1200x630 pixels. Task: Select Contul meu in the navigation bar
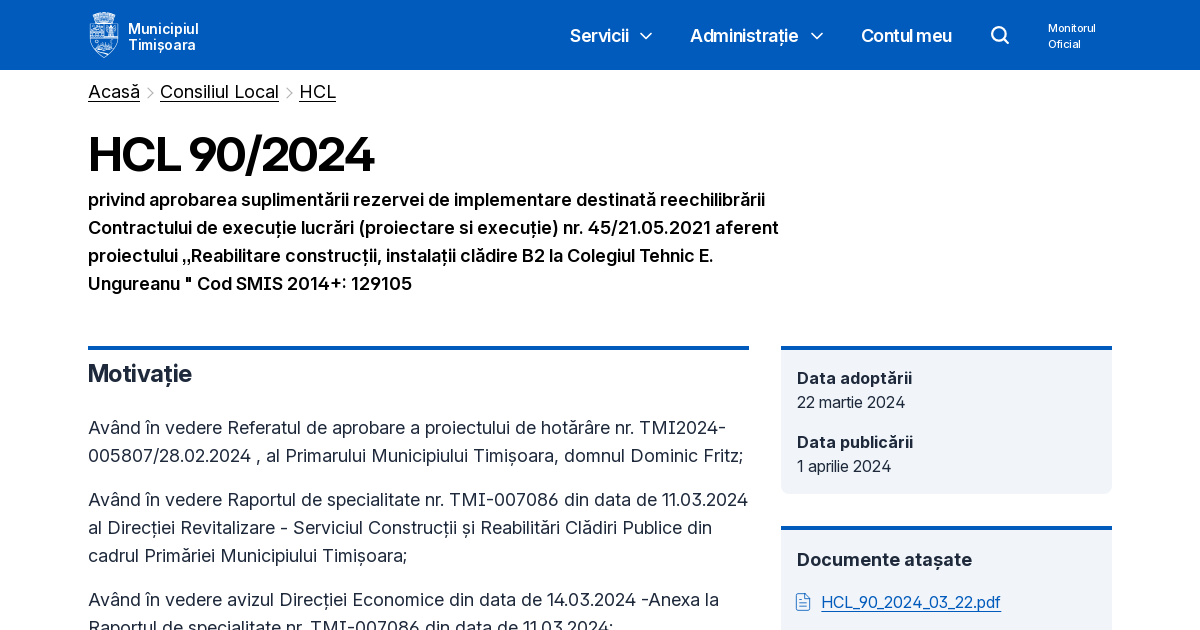pyautogui.click(x=906, y=36)
